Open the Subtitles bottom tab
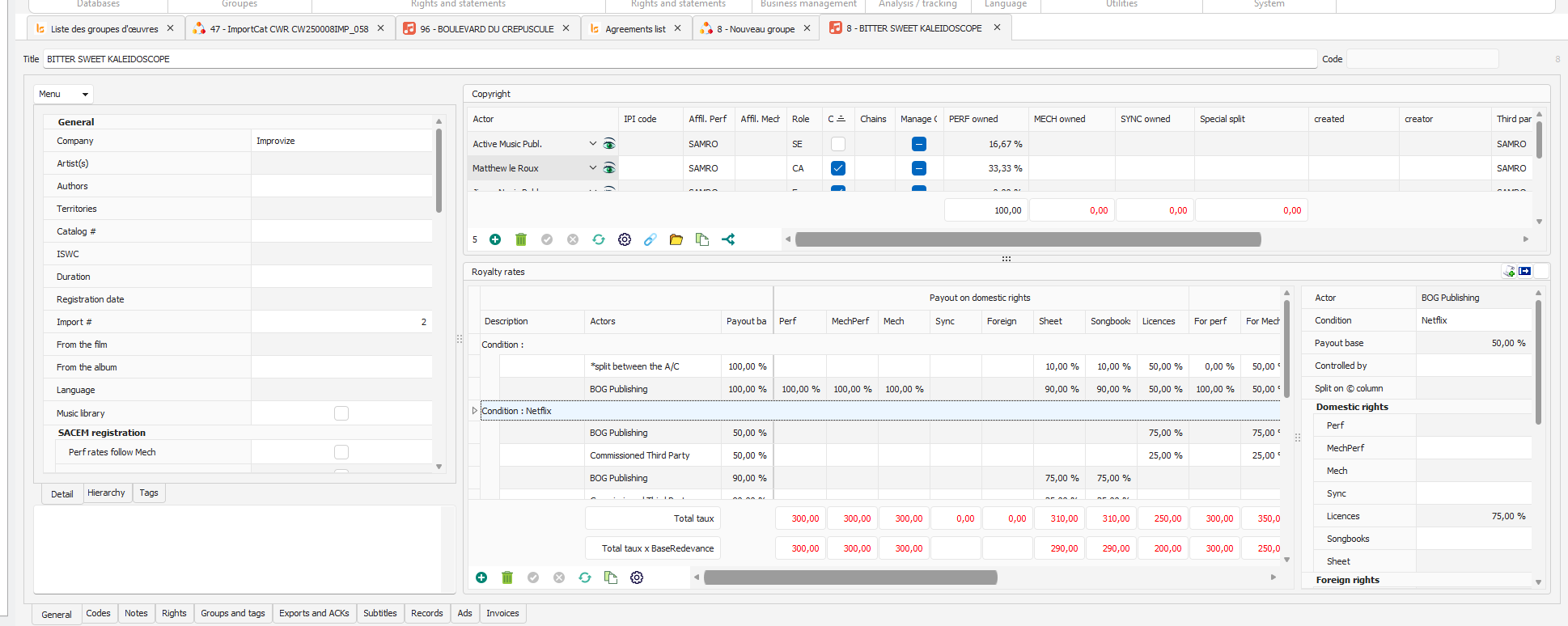 tap(379, 613)
